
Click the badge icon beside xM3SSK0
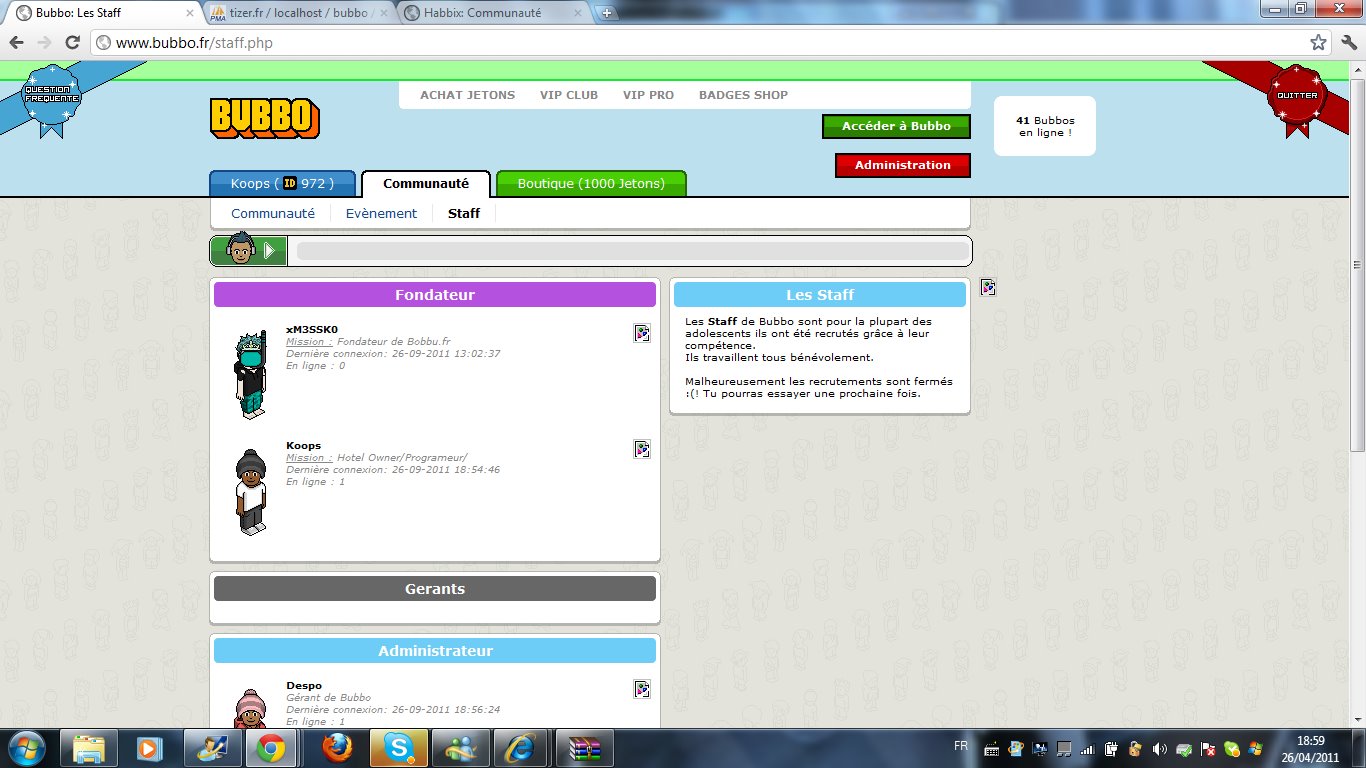[642, 333]
